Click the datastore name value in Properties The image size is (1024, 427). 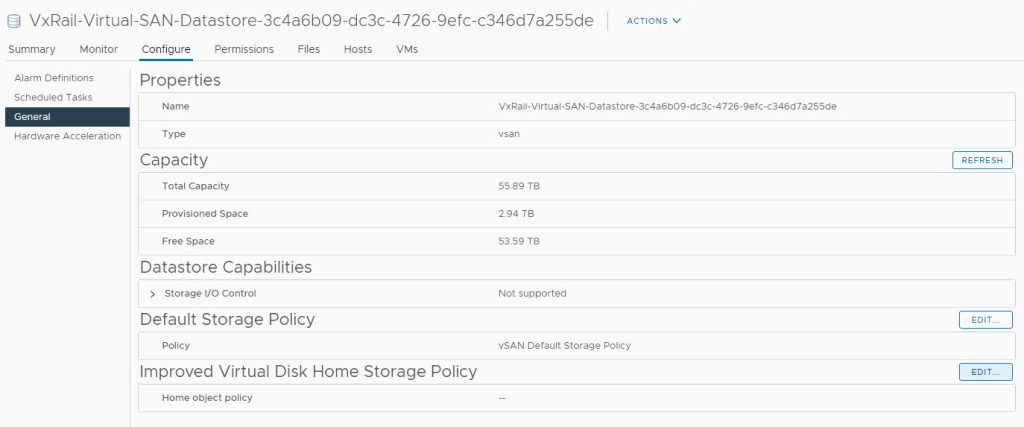coord(667,106)
